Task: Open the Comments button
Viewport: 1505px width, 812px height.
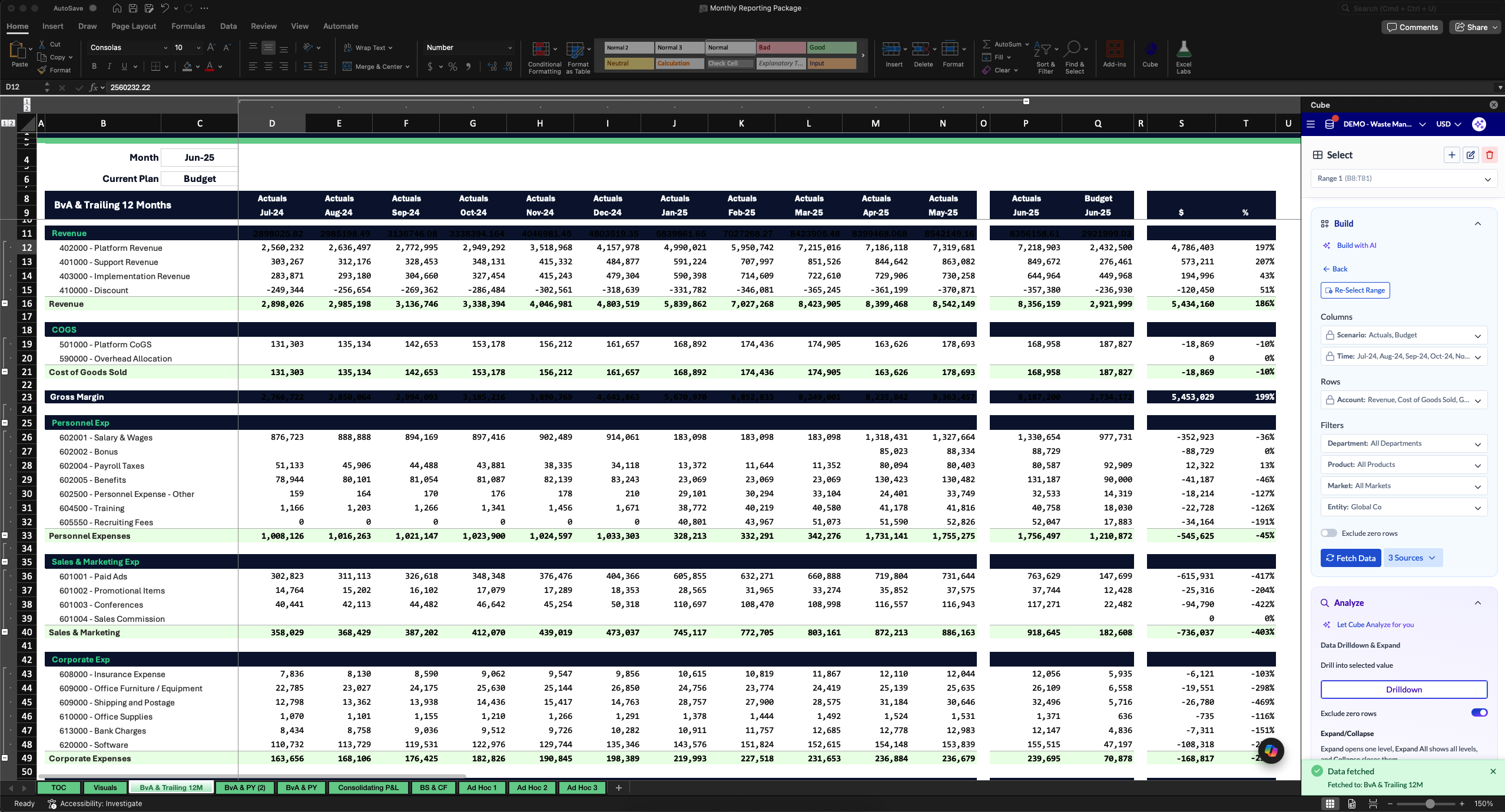Action: point(1412,27)
